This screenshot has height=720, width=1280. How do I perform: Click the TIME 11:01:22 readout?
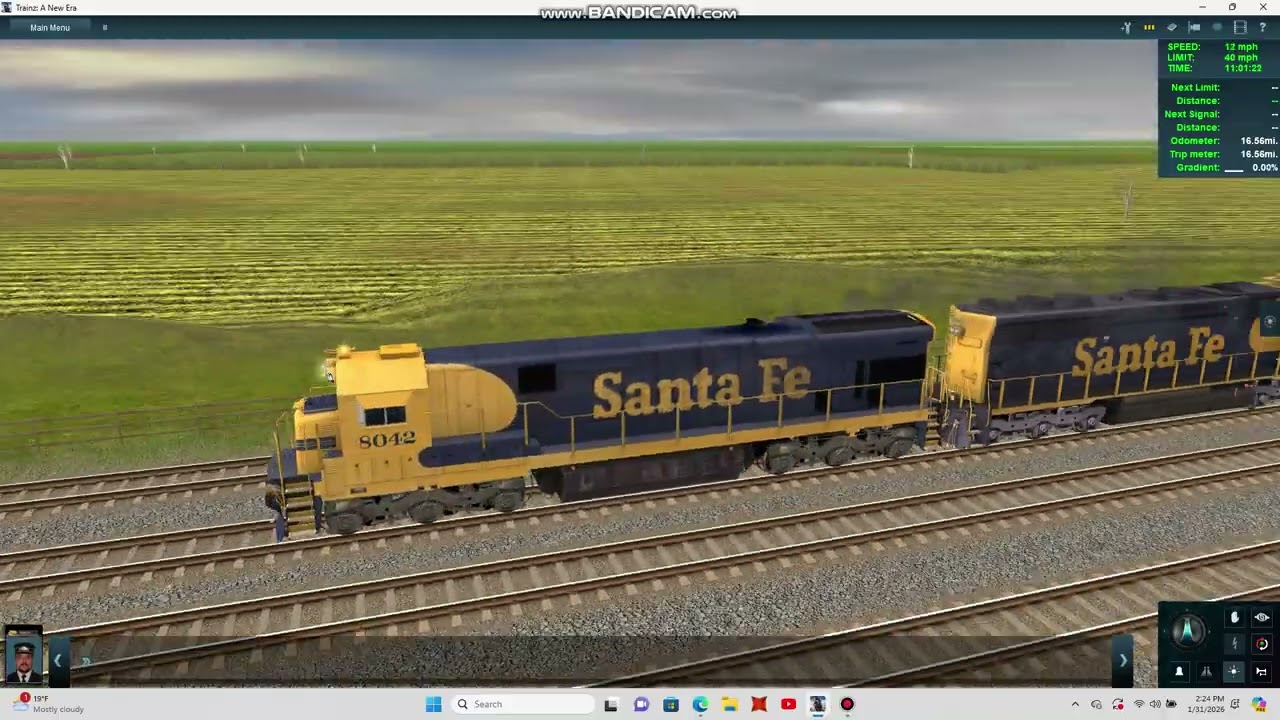point(1214,69)
